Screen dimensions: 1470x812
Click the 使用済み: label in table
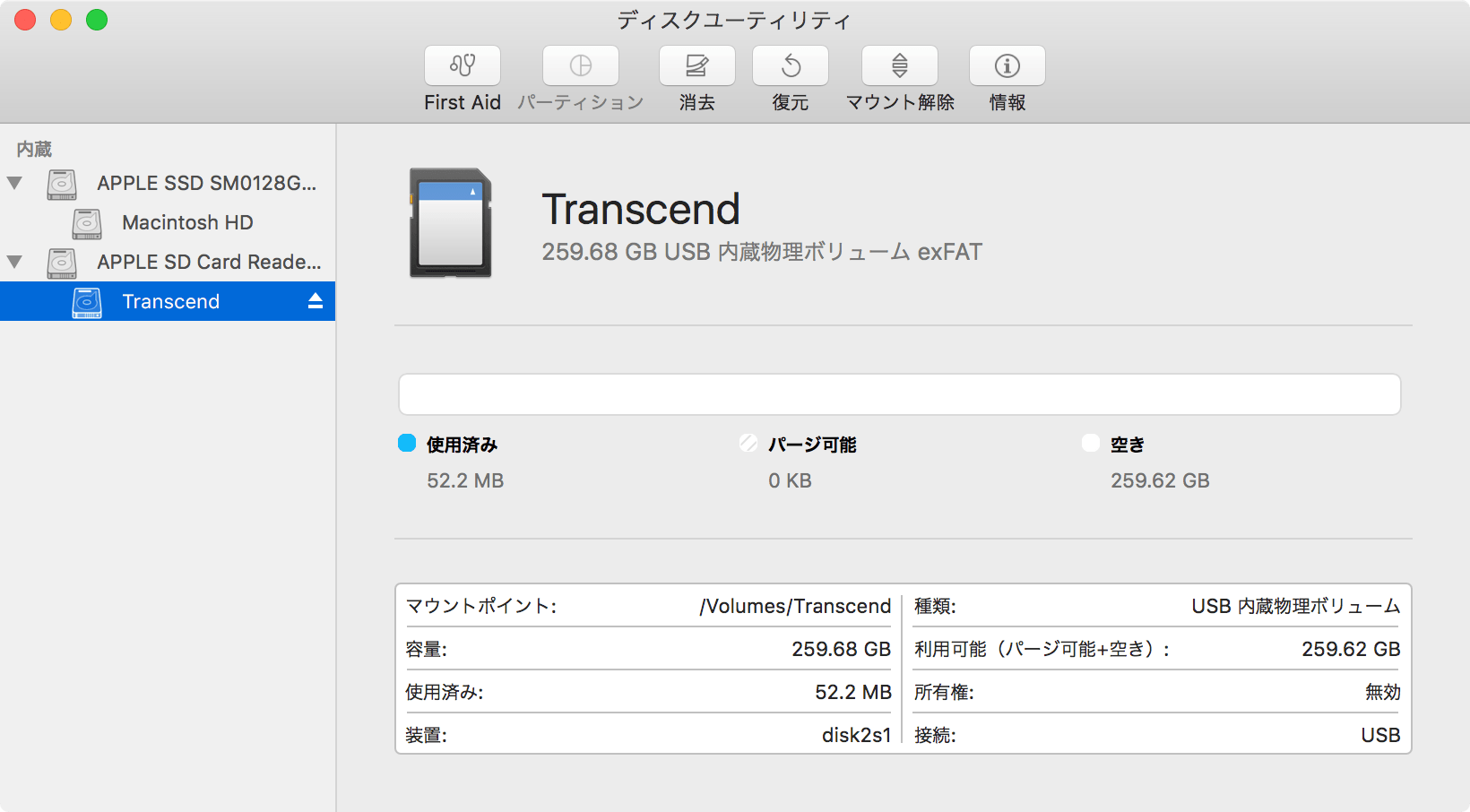point(444,692)
